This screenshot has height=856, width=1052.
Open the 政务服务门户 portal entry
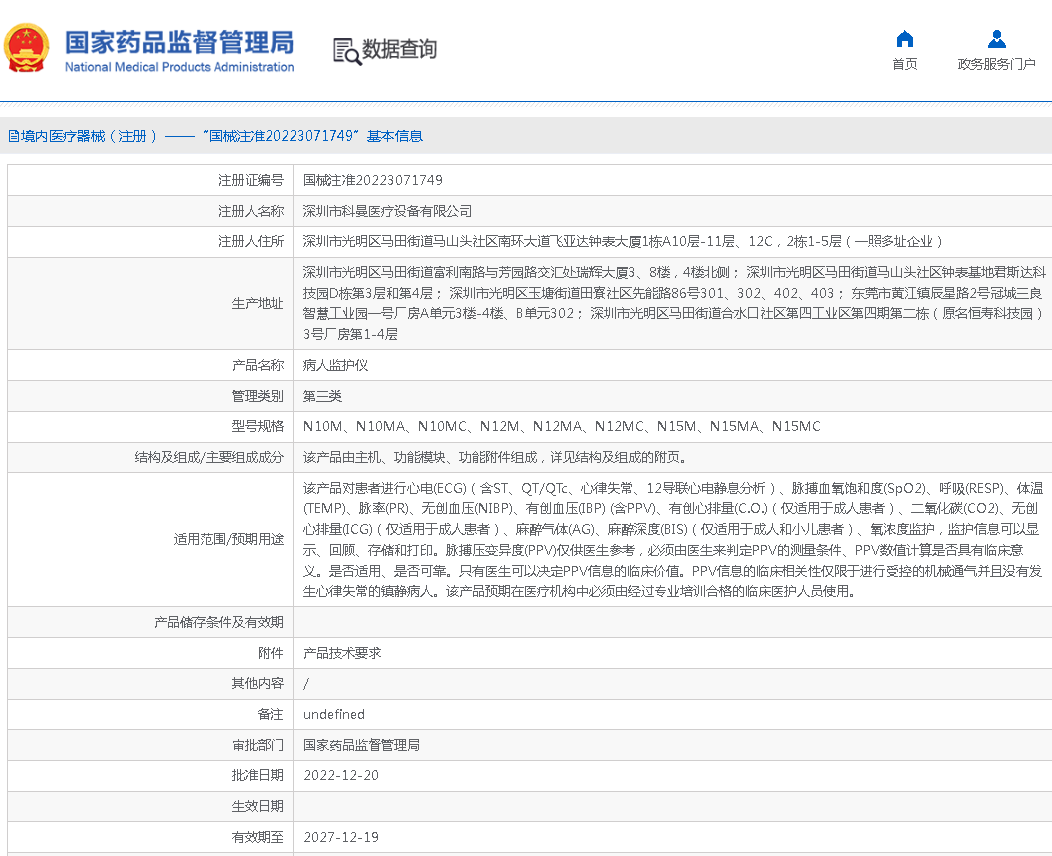(997, 62)
